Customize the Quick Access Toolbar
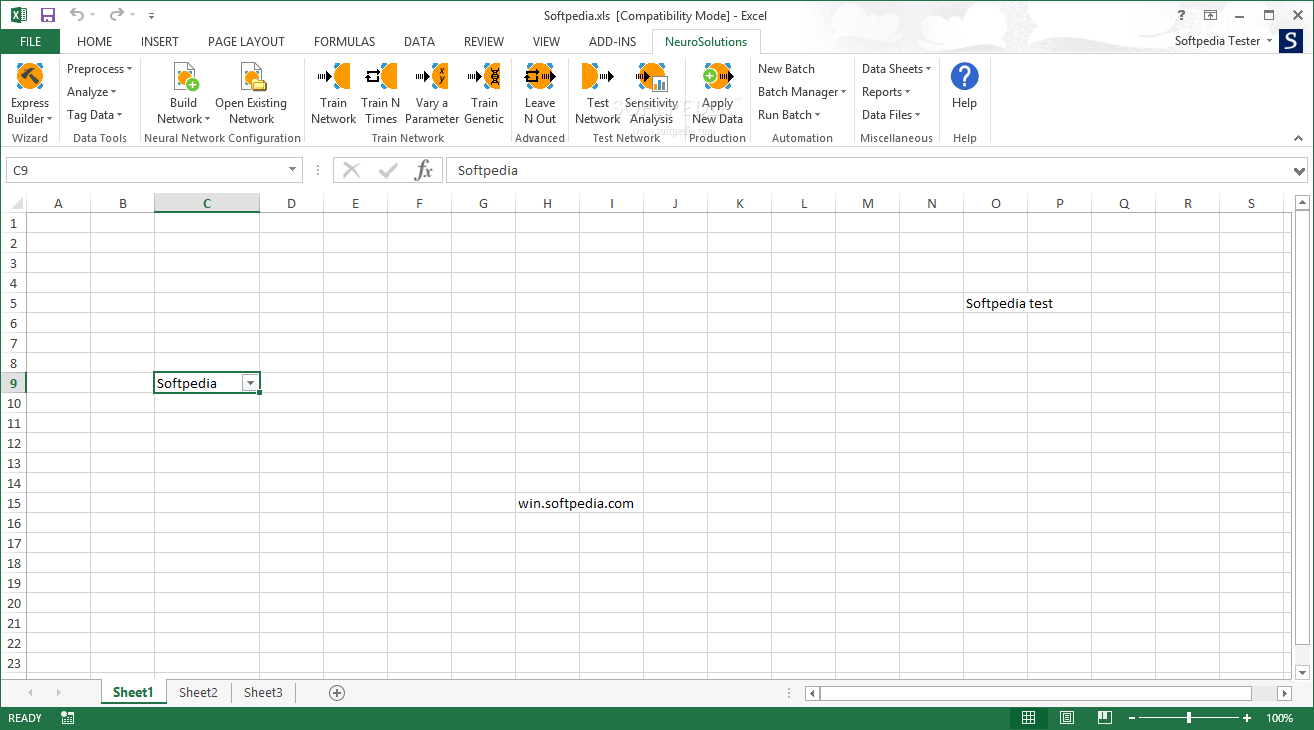Viewport: 1314px width, 730px height. coord(151,16)
